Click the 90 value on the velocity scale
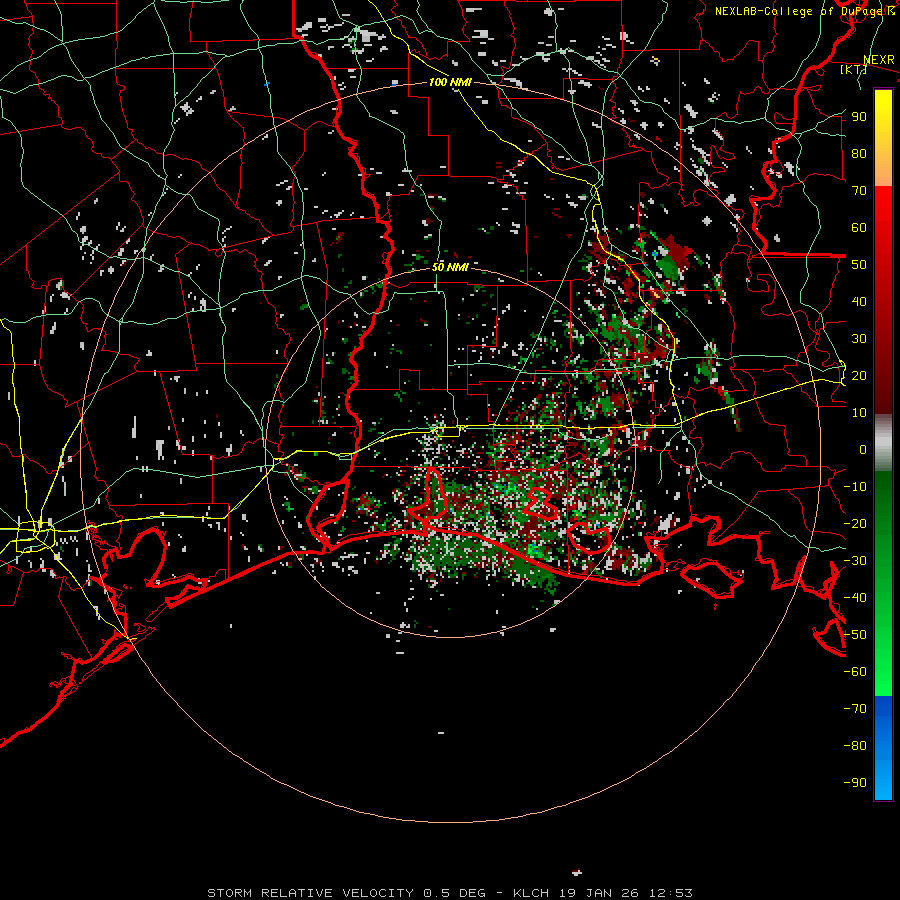The width and height of the screenshot is (900, 900). click(859, 117)
